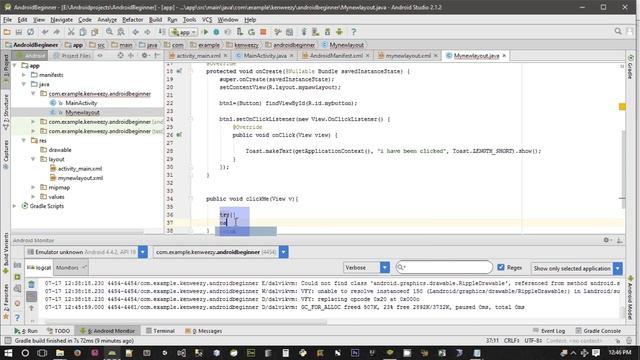Toggle the Regex checkbox

point(501,267)
